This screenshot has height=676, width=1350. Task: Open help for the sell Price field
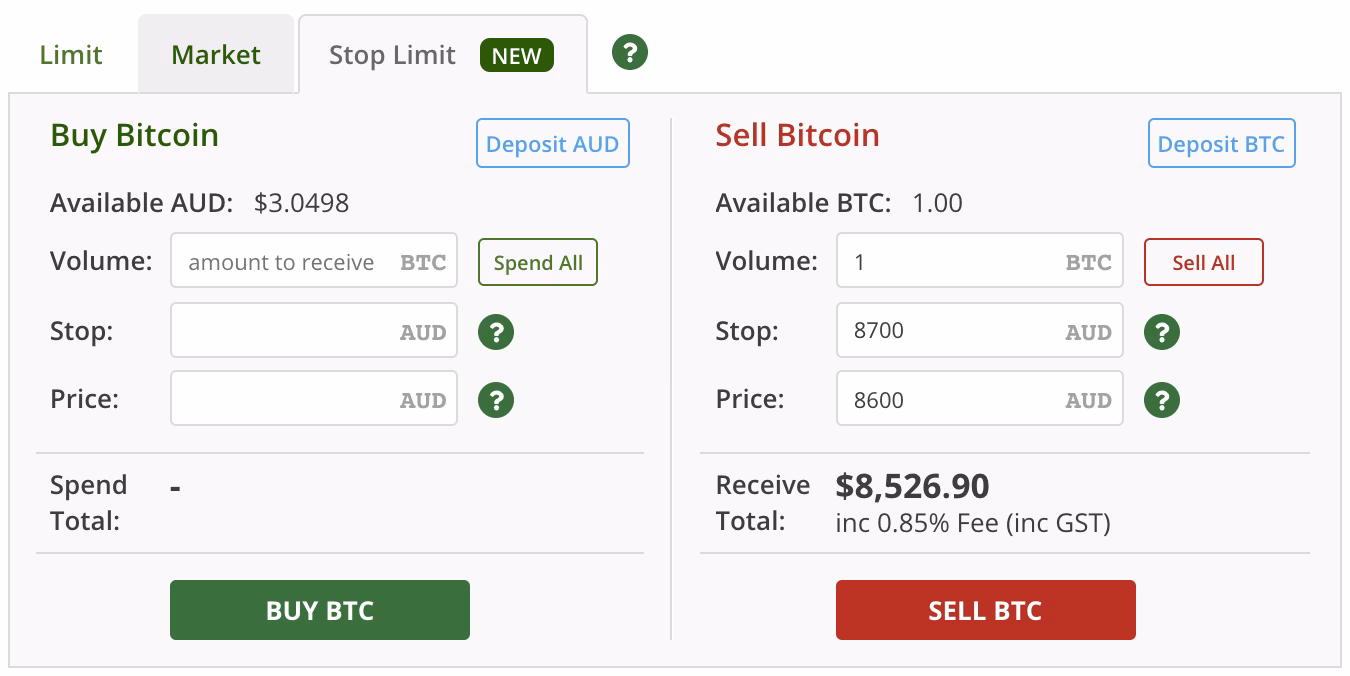click(1161, 398)
